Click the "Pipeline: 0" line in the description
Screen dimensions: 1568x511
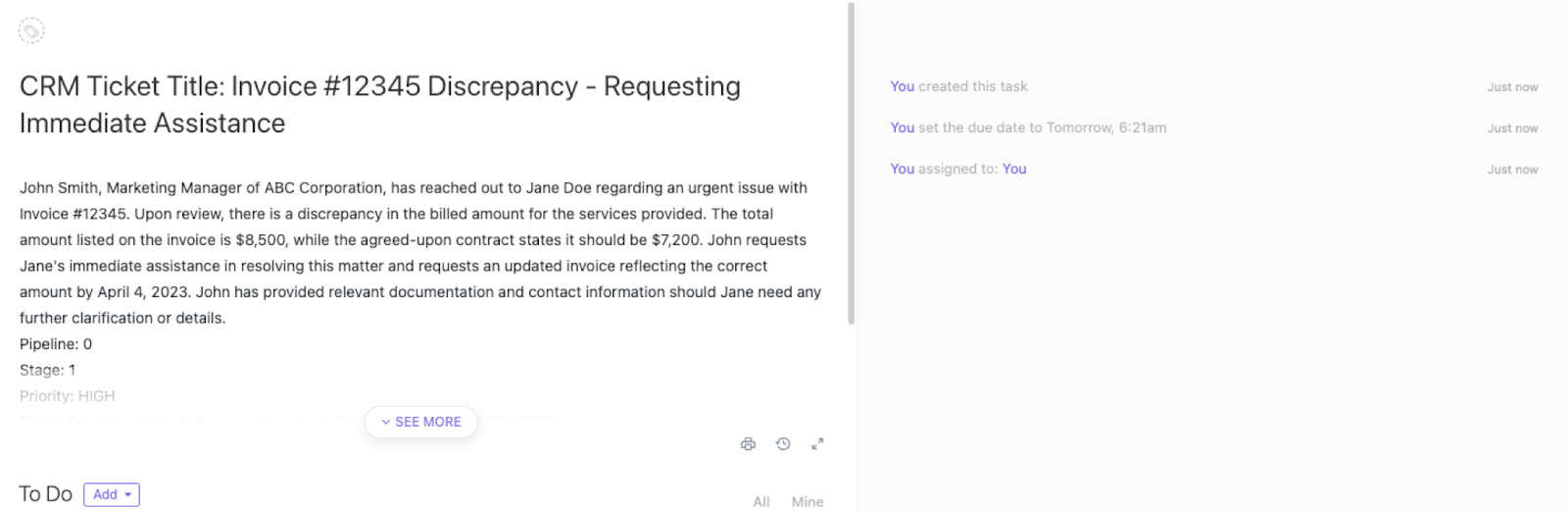(x=56, y=344)
